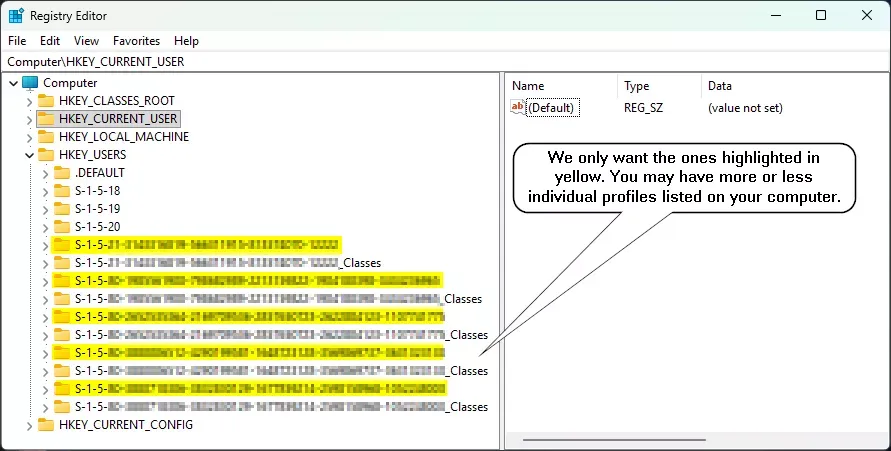The image size is (891, 451).
Task: Click the (Default) string value icon
Action: pyautogui.click(x=518, y=107)
